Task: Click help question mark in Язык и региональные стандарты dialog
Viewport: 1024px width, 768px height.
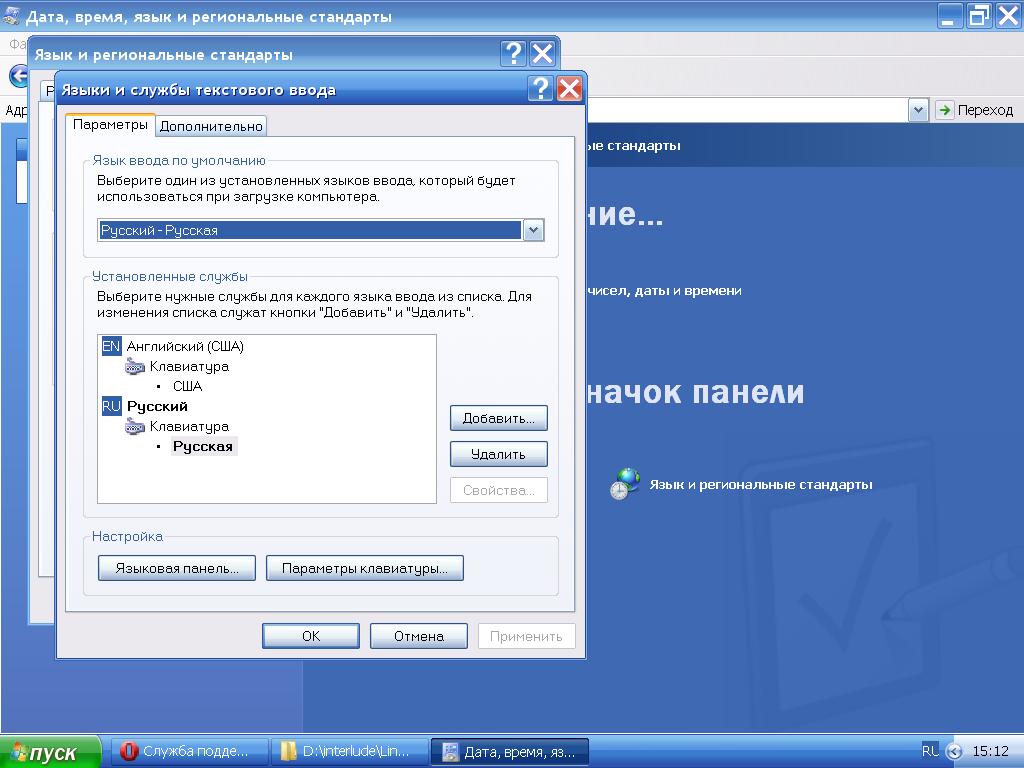Action: click(x=513, y=54)
